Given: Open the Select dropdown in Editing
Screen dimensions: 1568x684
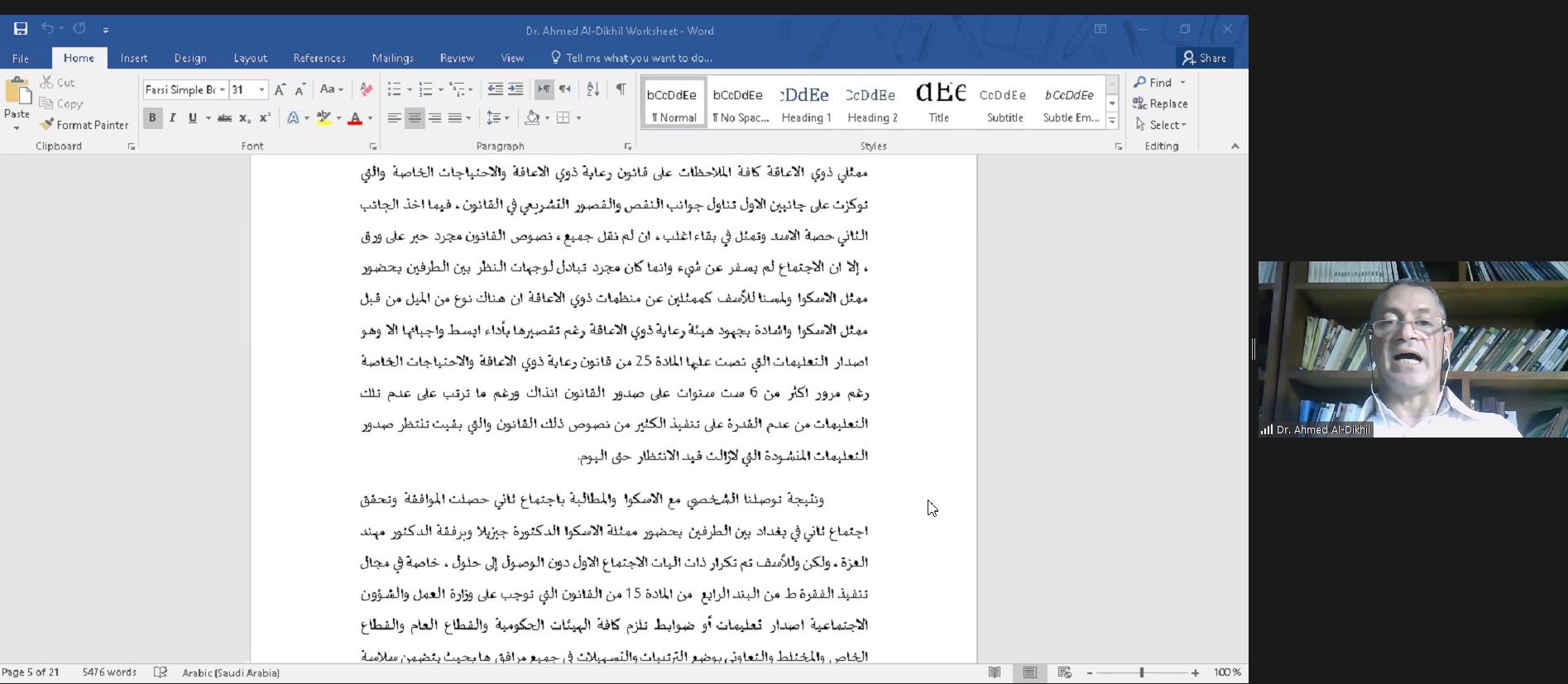Looking at the screenshot, I should (x=1161, y=125).
